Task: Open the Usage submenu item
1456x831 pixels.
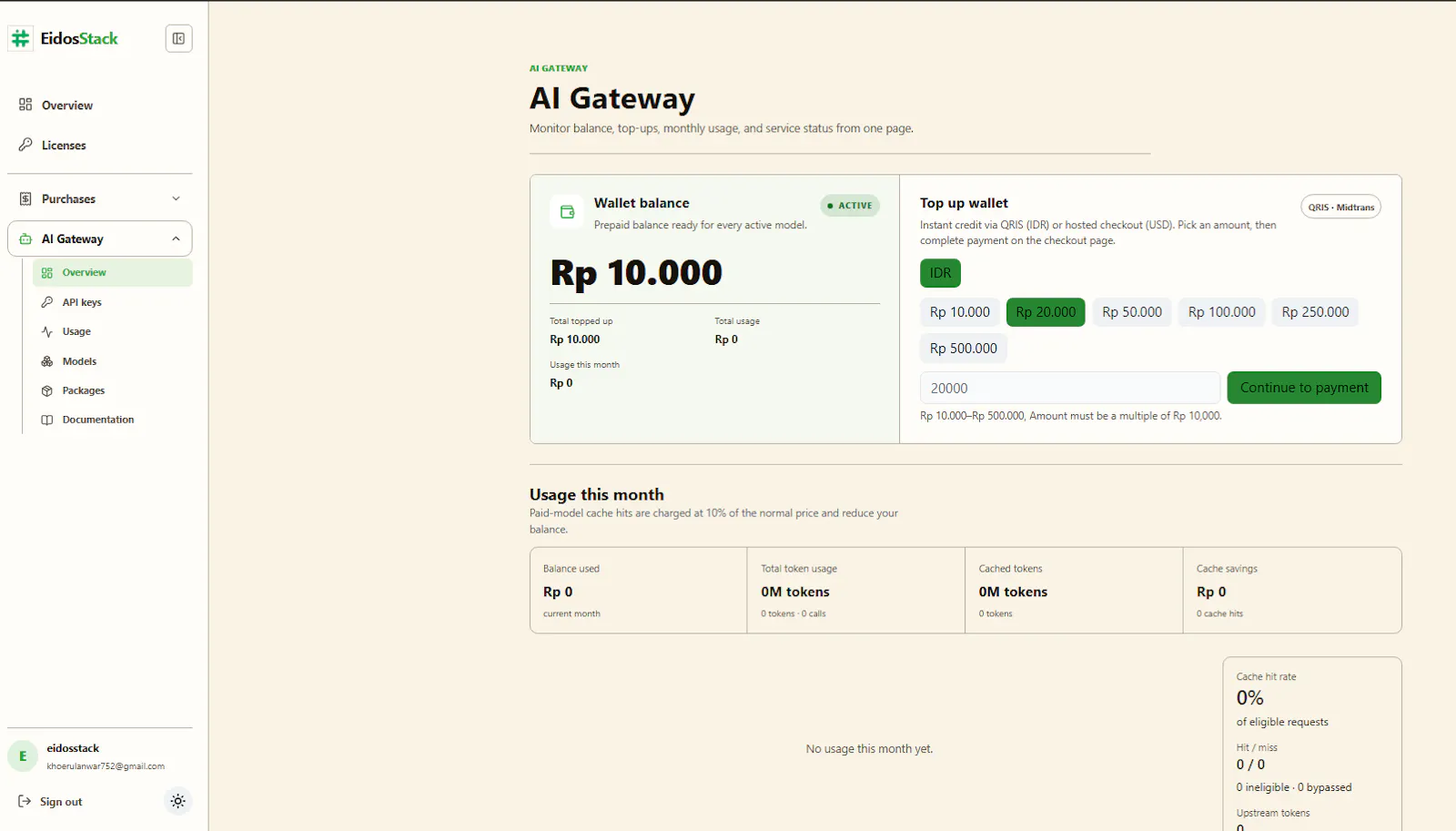Action: tap(113, 331)
